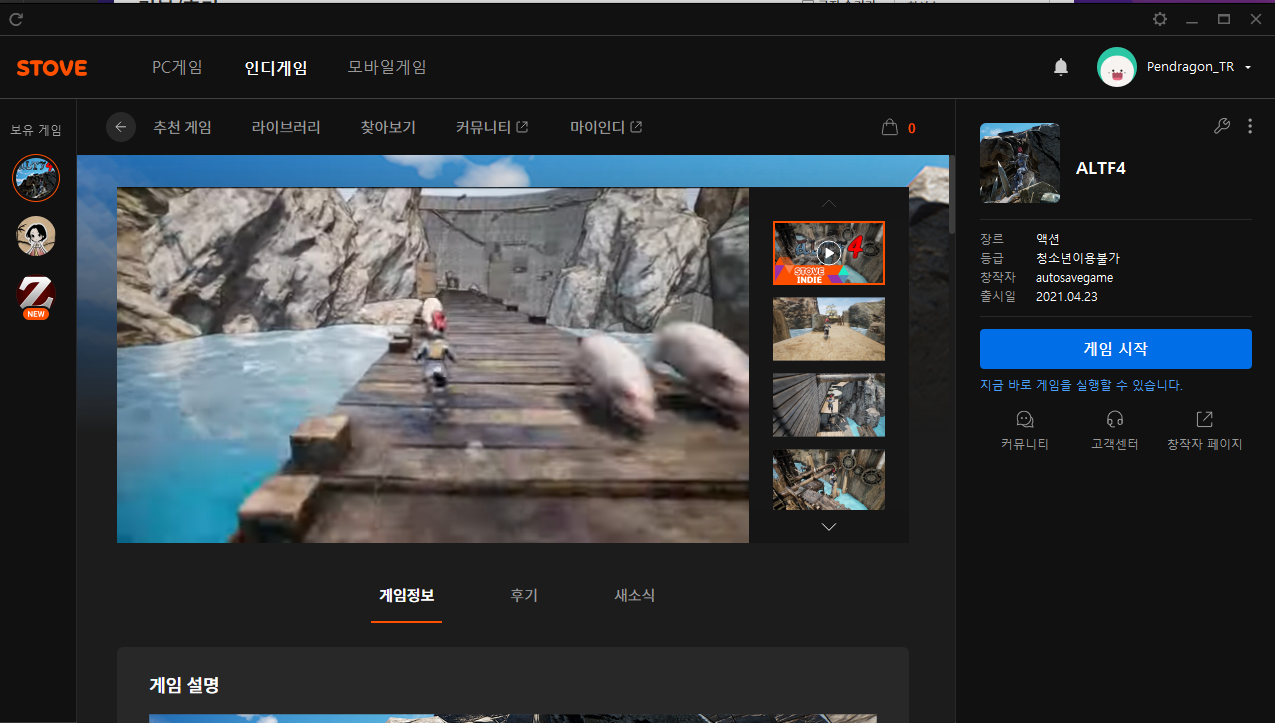Open 창작자 페이지 external link icon
Screen dimensions: 1275x723
coord(1204,419)
